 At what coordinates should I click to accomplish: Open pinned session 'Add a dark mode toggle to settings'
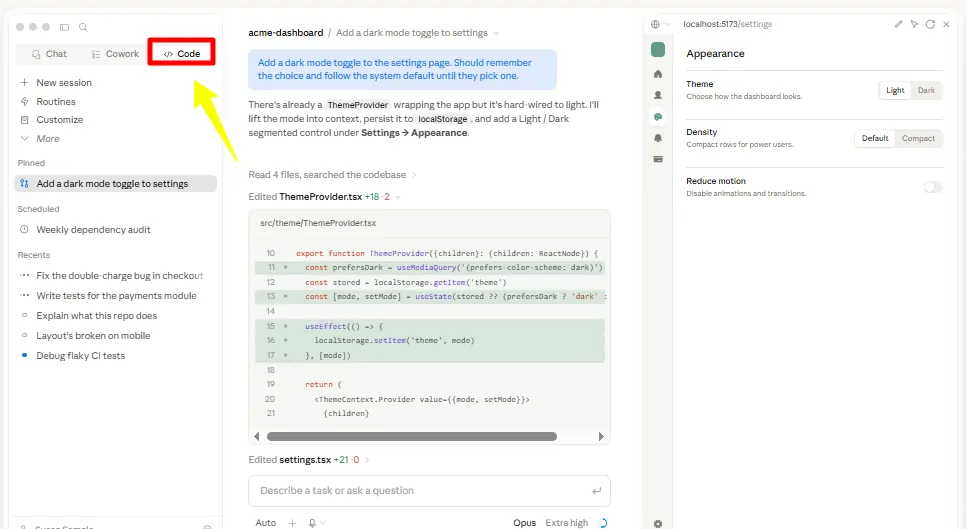(115, 184)
